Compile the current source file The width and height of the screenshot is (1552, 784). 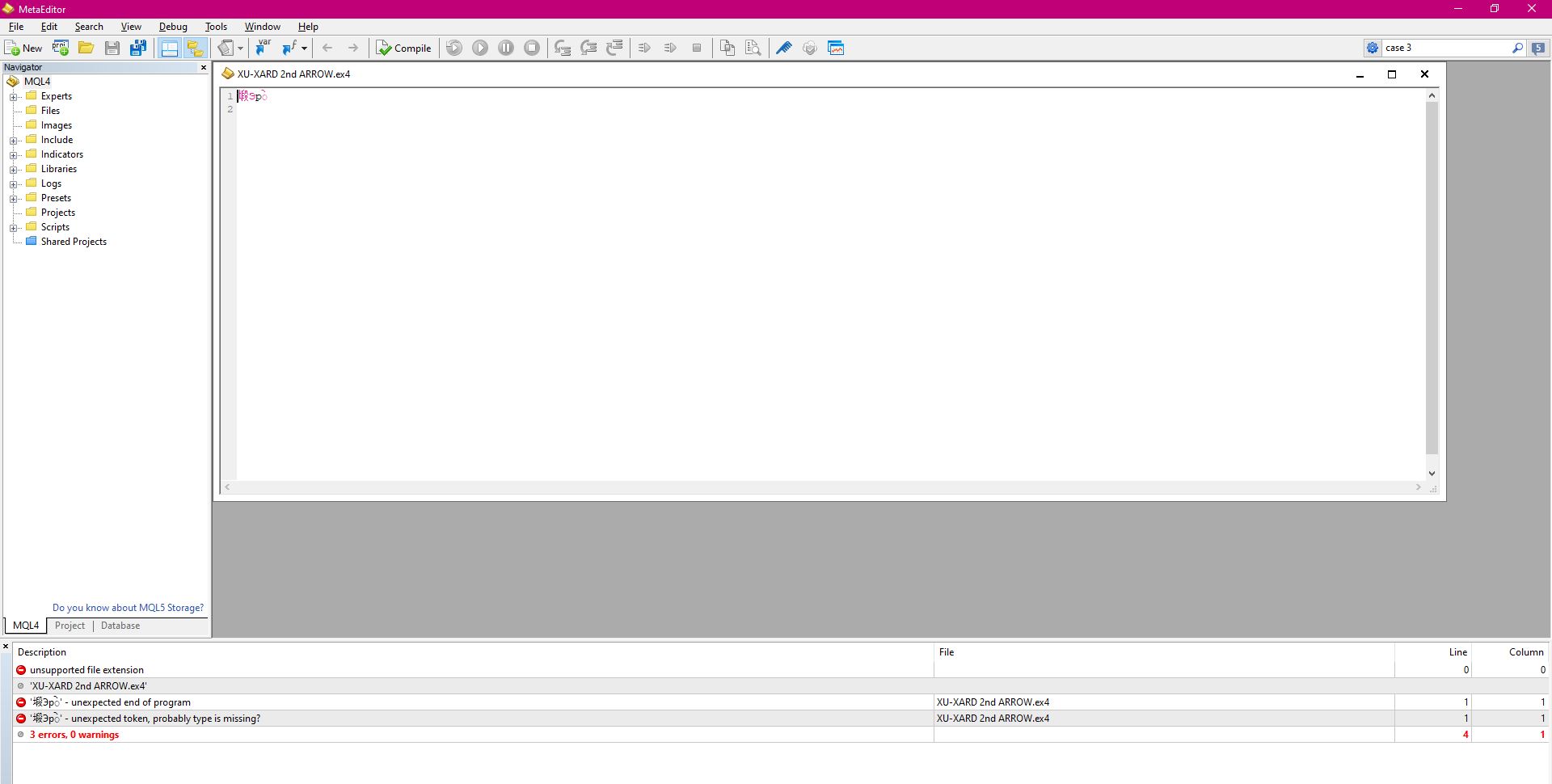point(403,48)
